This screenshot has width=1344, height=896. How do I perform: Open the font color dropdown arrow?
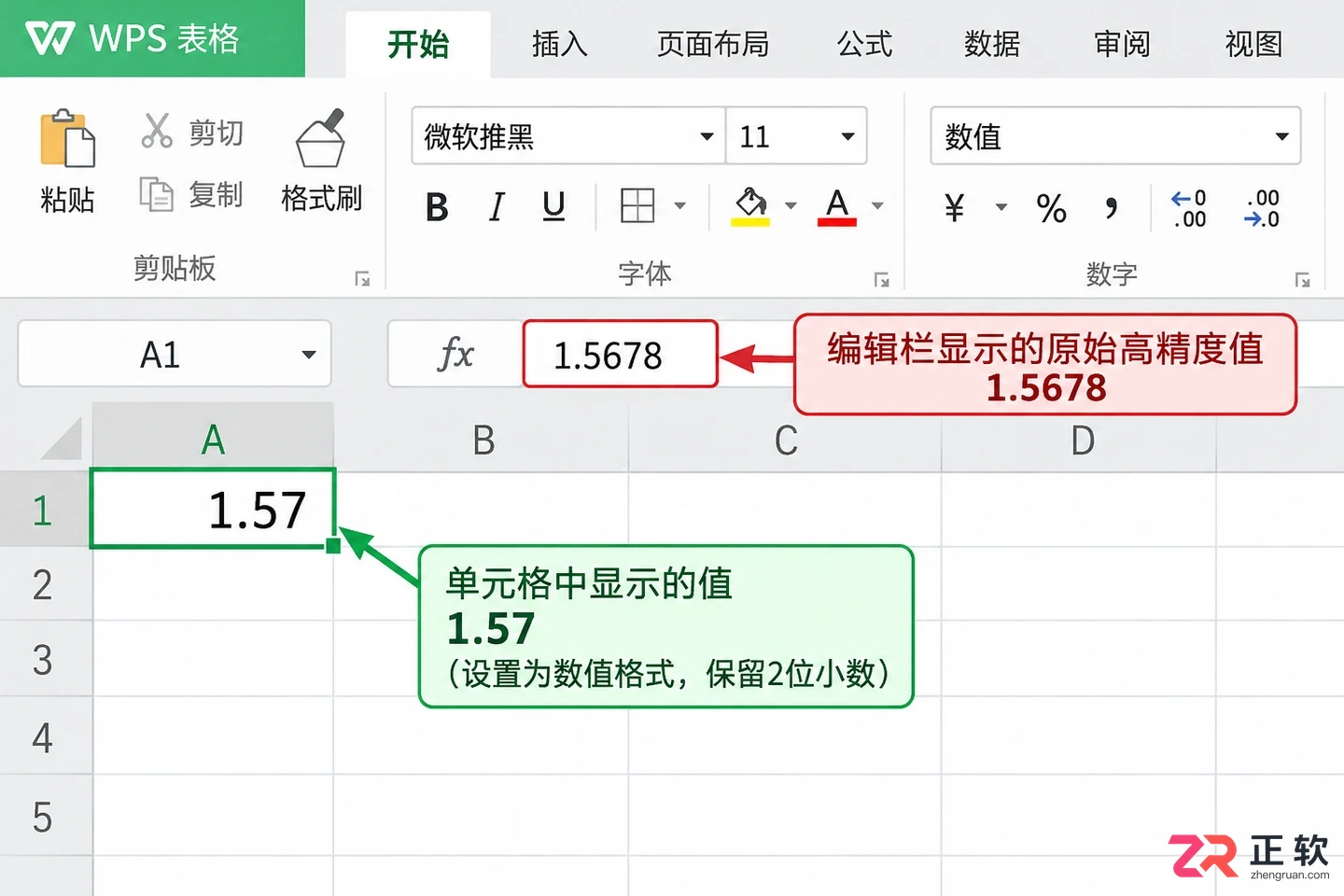(x=877, y=206)
